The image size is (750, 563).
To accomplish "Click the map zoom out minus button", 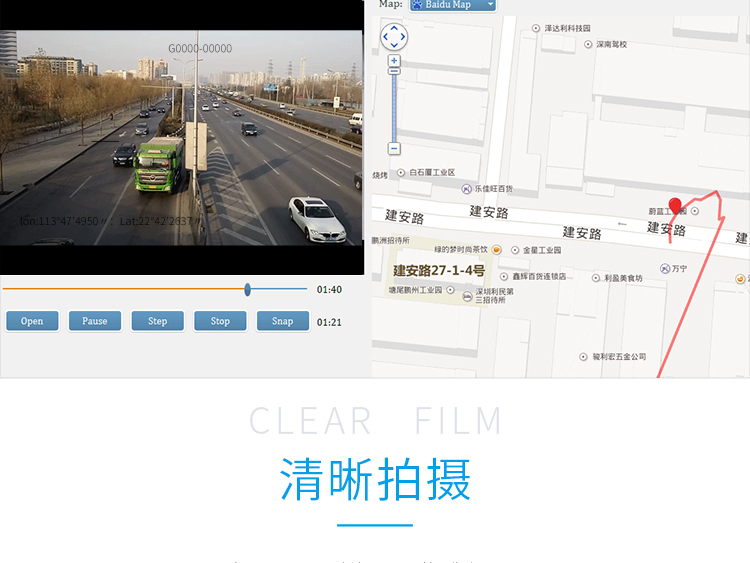I will [394, 148].
